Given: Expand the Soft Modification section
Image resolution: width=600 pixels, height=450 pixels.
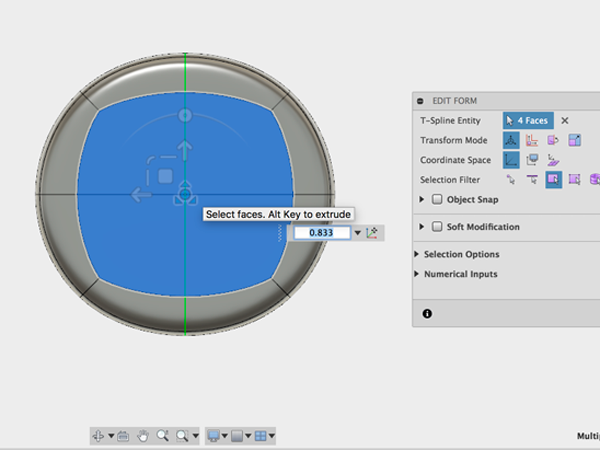Looking at the screenshot, I should 421,227.
